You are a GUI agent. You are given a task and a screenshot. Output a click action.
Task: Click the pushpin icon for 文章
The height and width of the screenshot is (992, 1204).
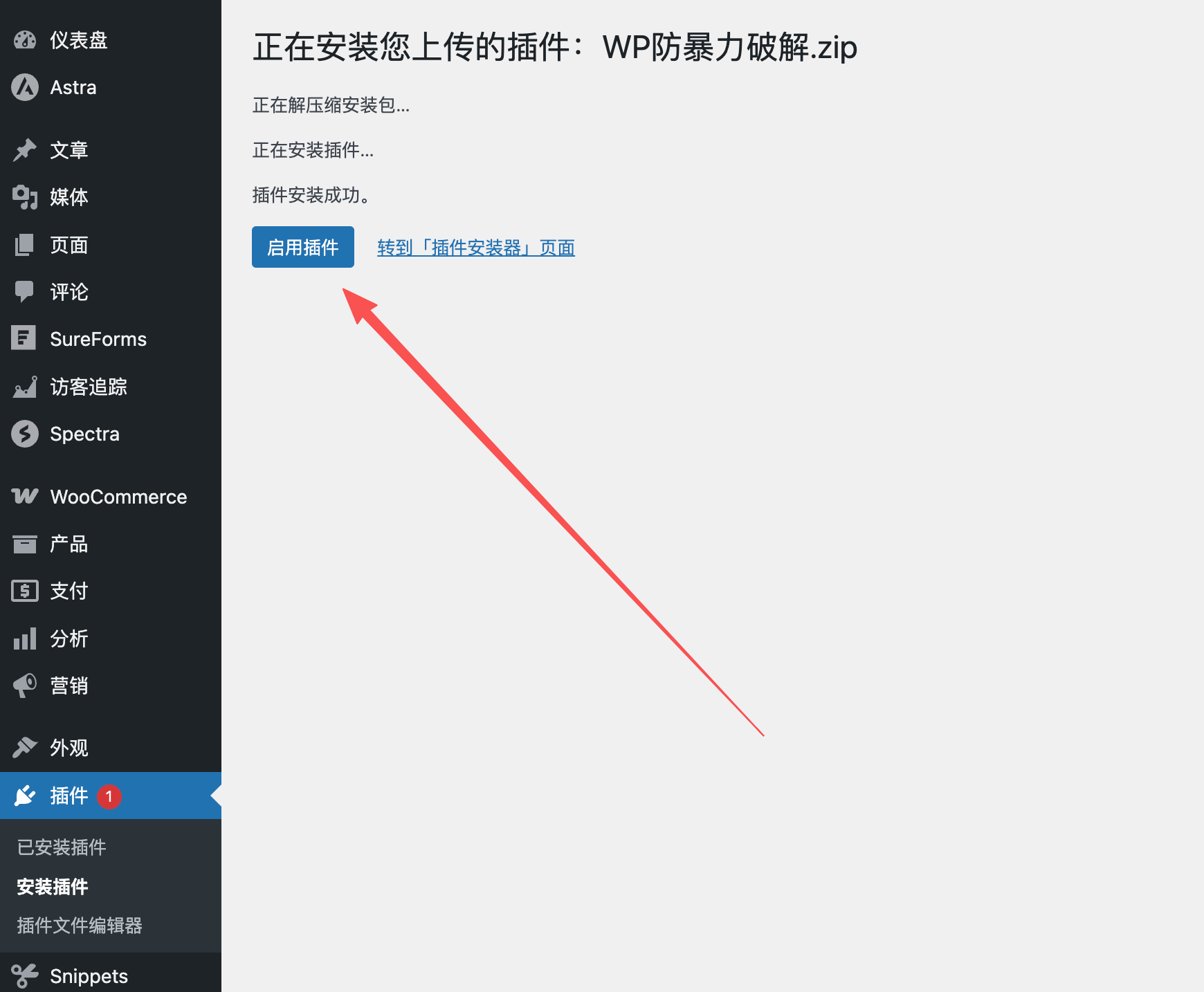pyautogui.click(x=25, y=150)
